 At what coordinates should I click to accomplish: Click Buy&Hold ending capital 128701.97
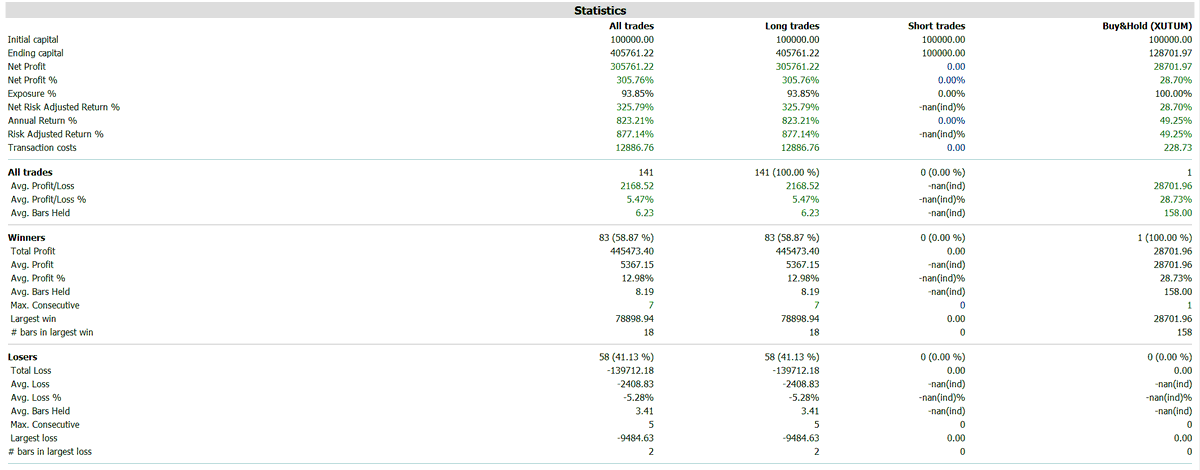1170,53
